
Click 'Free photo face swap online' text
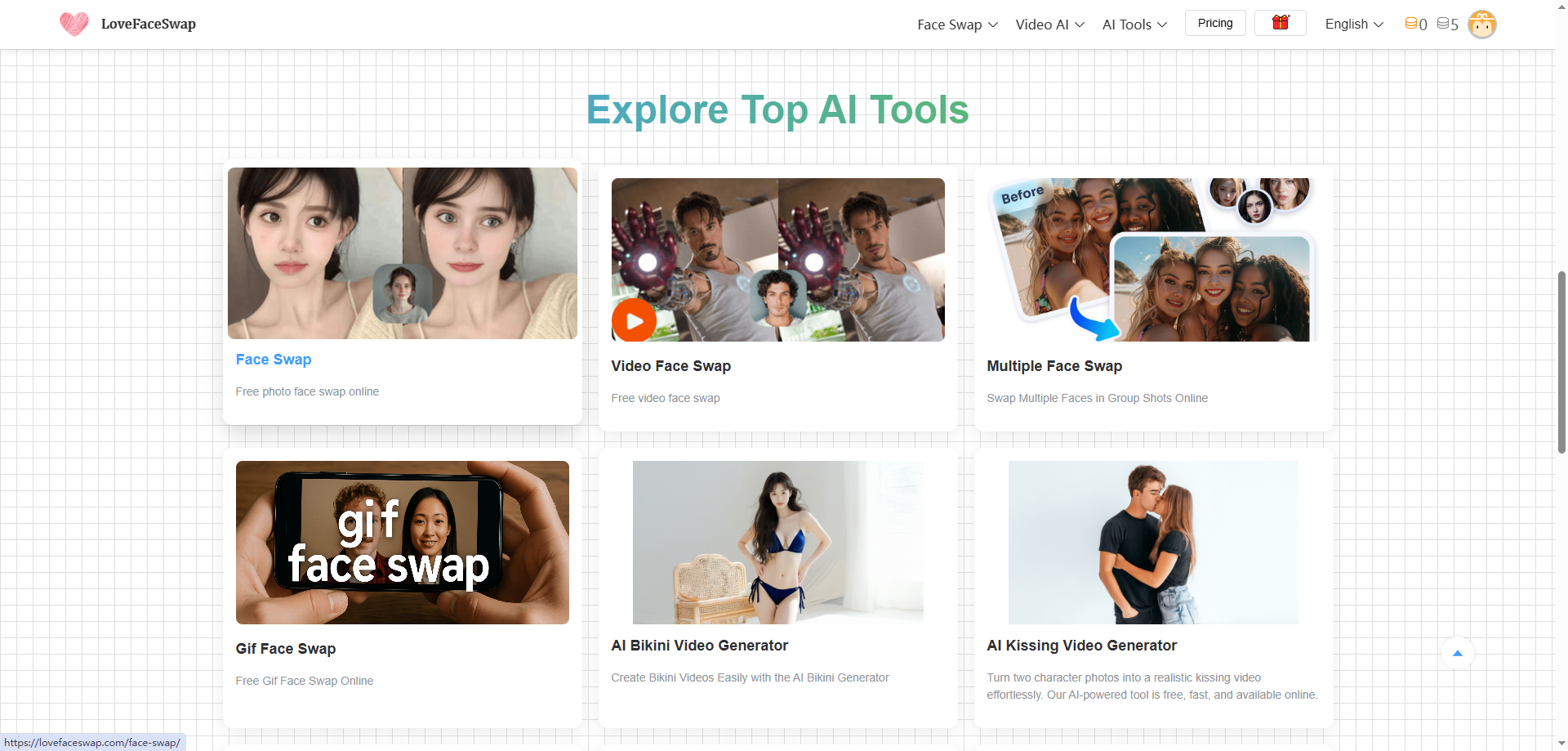[x=307, y=391]
